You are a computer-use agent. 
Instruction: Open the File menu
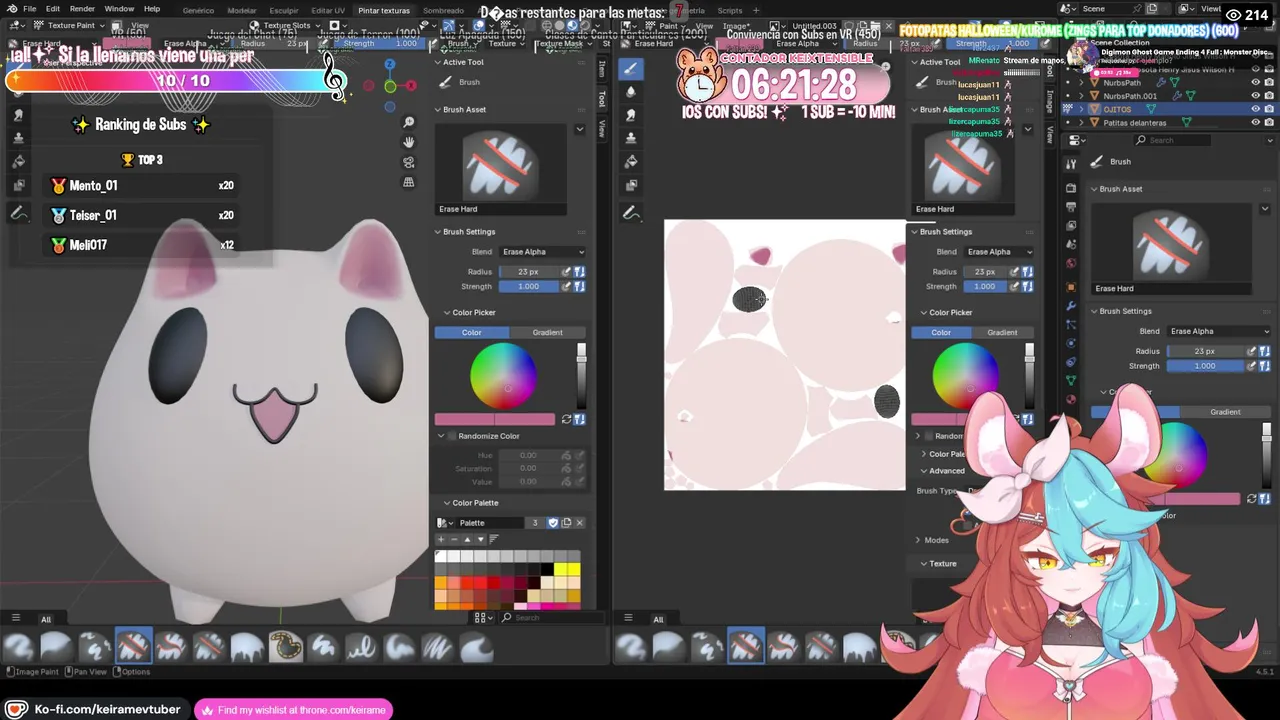point(30,9)
